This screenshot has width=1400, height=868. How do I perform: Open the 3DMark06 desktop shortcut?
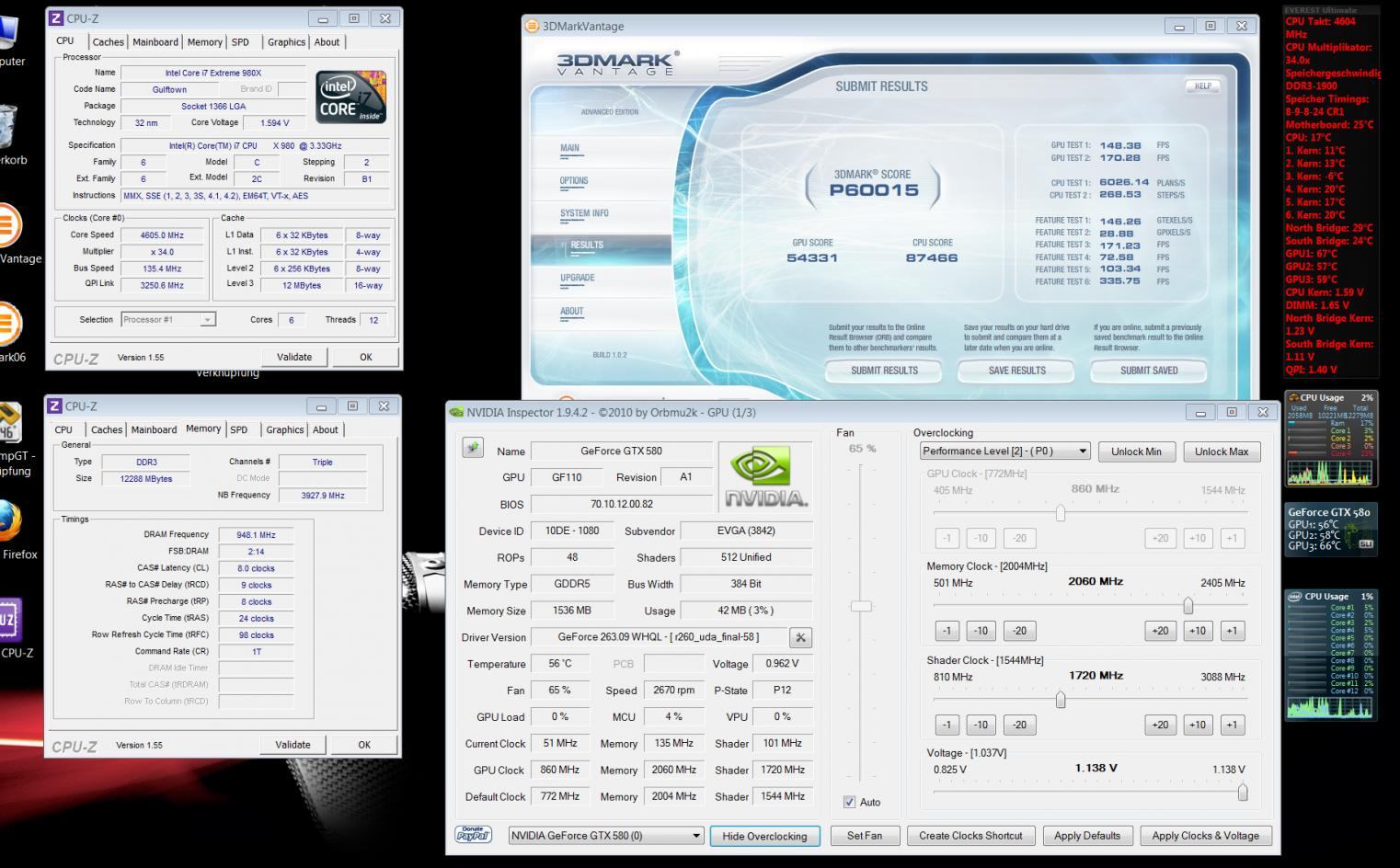pos(9,325)
